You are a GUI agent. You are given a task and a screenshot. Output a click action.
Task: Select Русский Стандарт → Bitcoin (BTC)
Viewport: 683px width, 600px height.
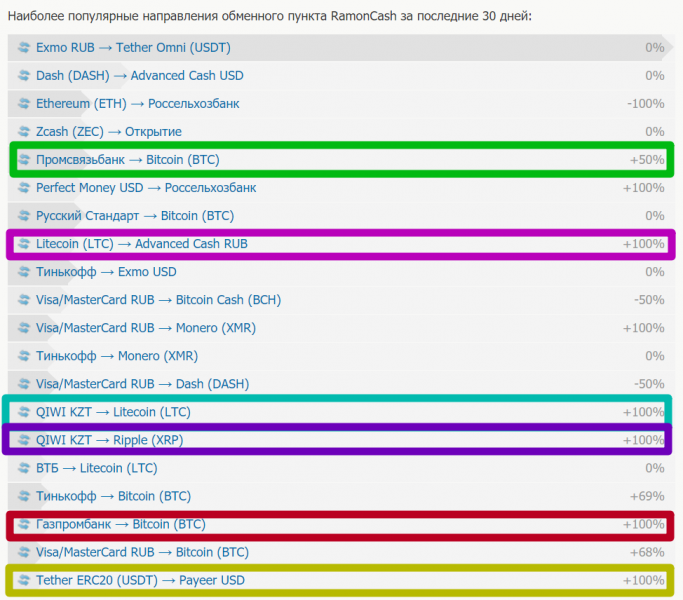tap(135, 216)
